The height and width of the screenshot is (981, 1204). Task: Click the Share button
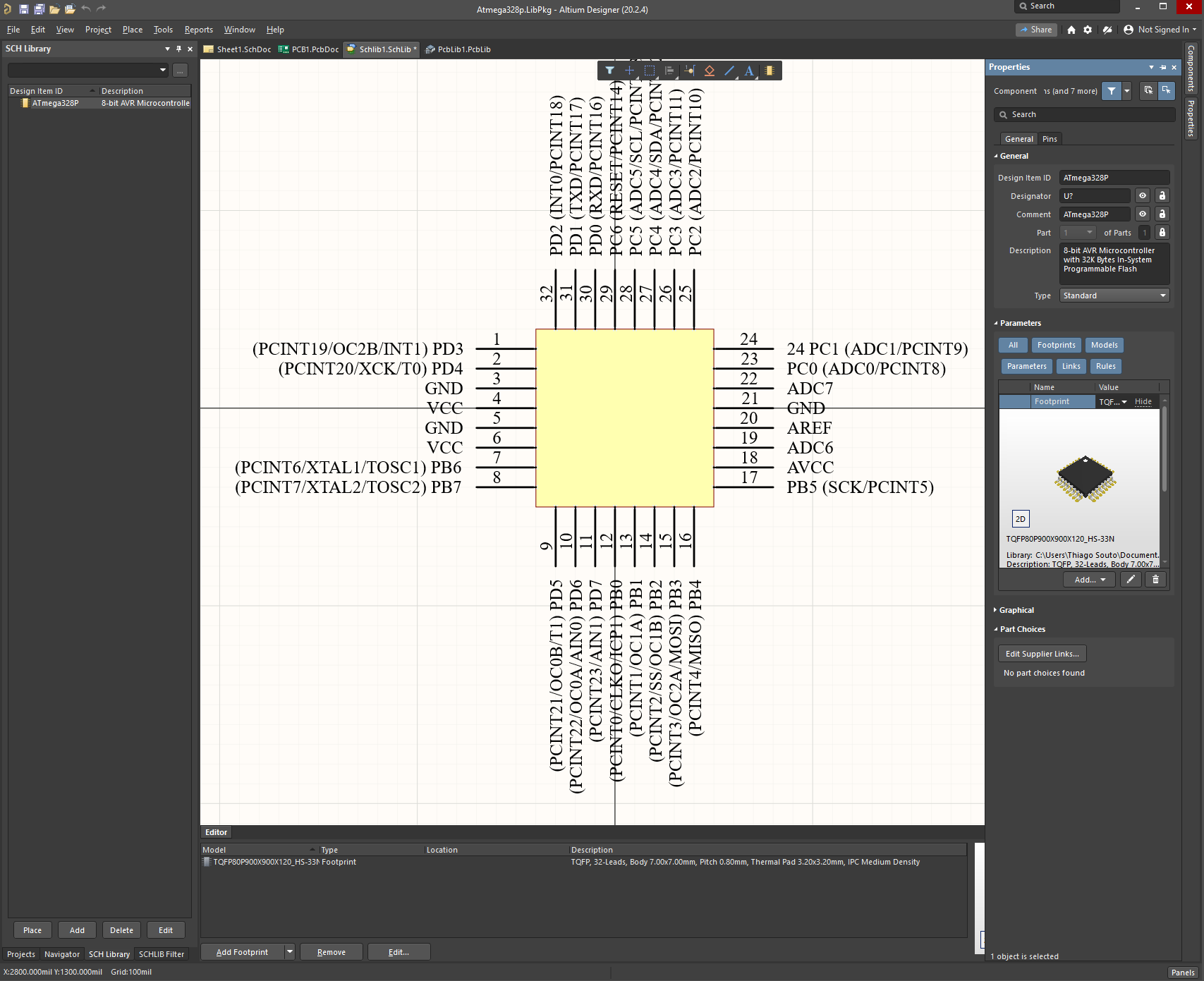point(1036,30)
